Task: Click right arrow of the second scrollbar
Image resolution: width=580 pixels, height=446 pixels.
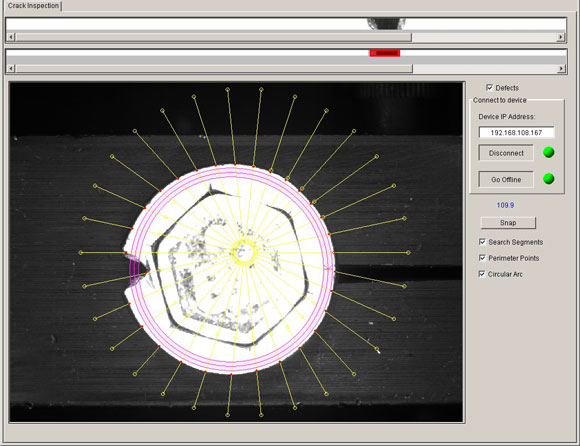Action: (x=562, y=68)
